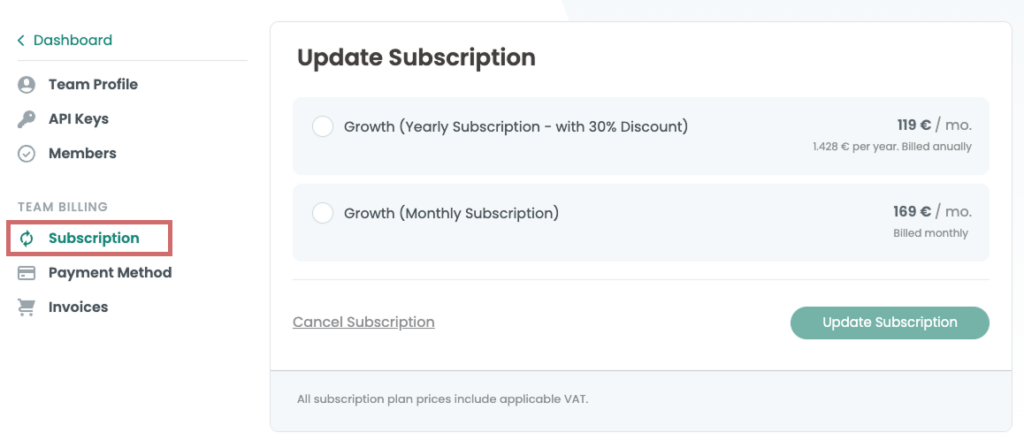1024x448 pixels.
Task: Click the Cancel Subscription link
Action: (364, 322)
